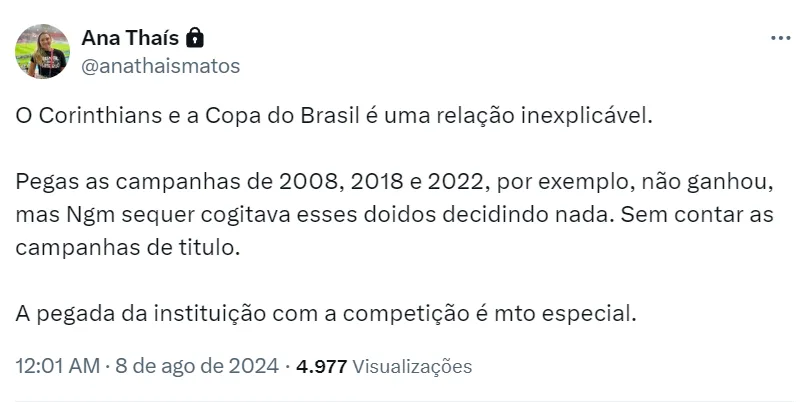Open the three-dot more options menu

780,38
